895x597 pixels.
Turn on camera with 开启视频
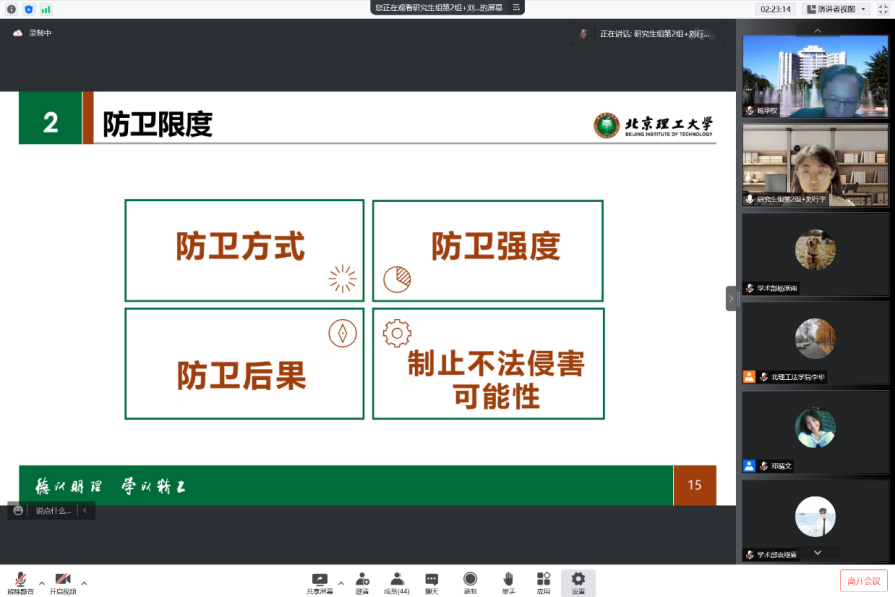(x=63, y=582)
